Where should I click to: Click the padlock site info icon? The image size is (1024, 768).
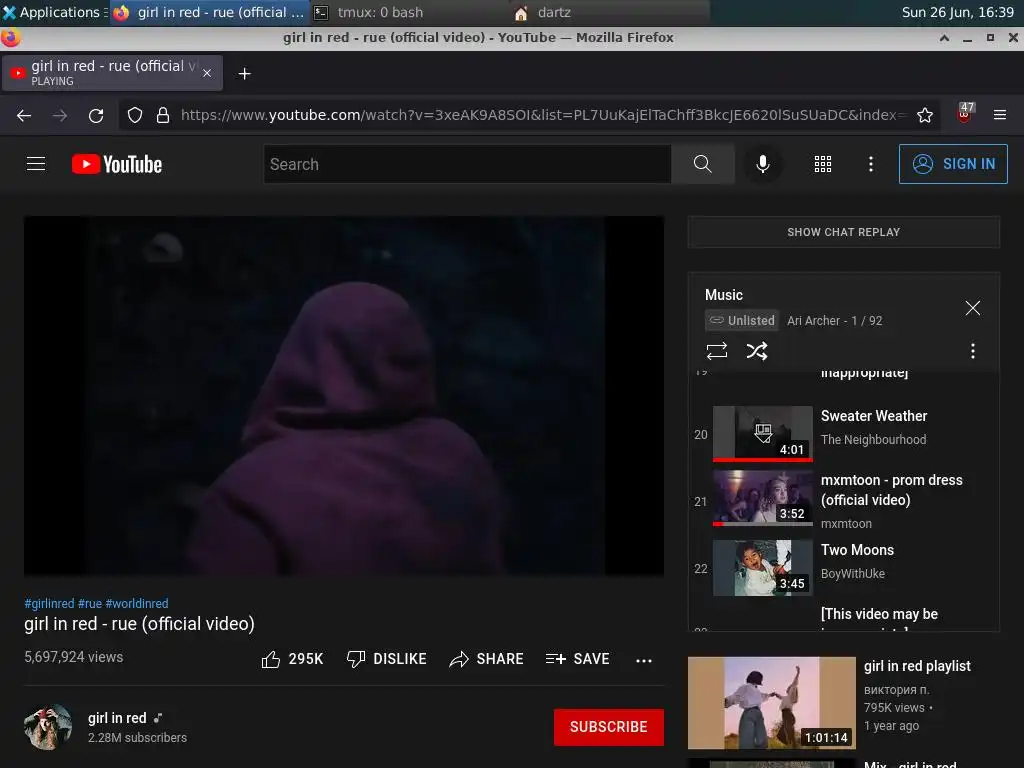click(x=163, y=116)
